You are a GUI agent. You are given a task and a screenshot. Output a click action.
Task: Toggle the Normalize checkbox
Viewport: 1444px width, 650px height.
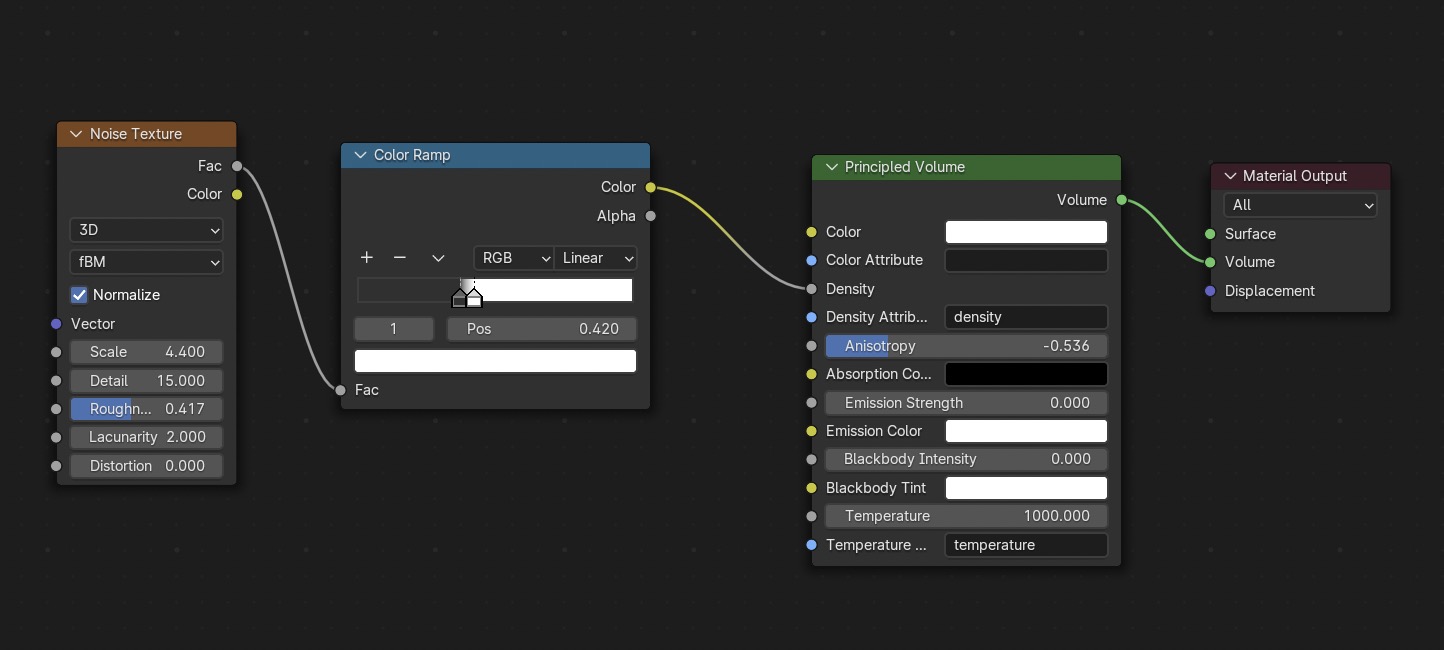pyautogui.click(x=80, y=295)
